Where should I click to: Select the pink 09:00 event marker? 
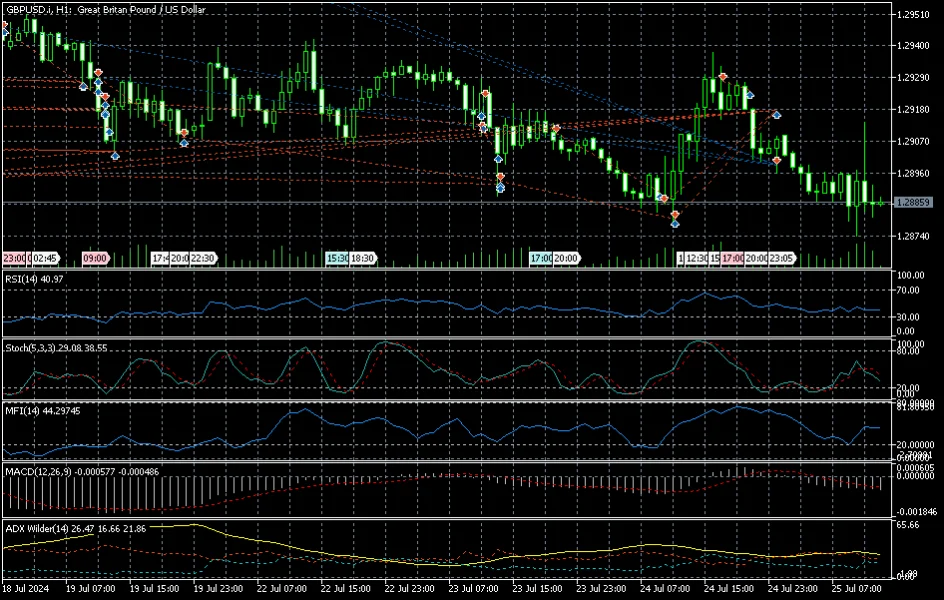coord(95,258)
